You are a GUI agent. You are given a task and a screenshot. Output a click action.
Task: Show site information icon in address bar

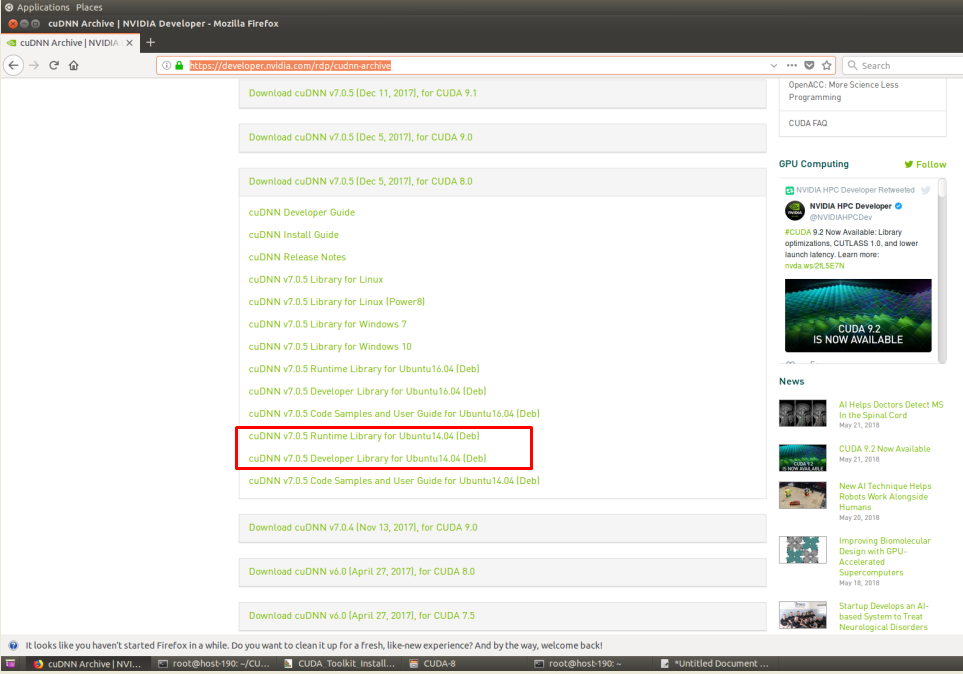166,65
